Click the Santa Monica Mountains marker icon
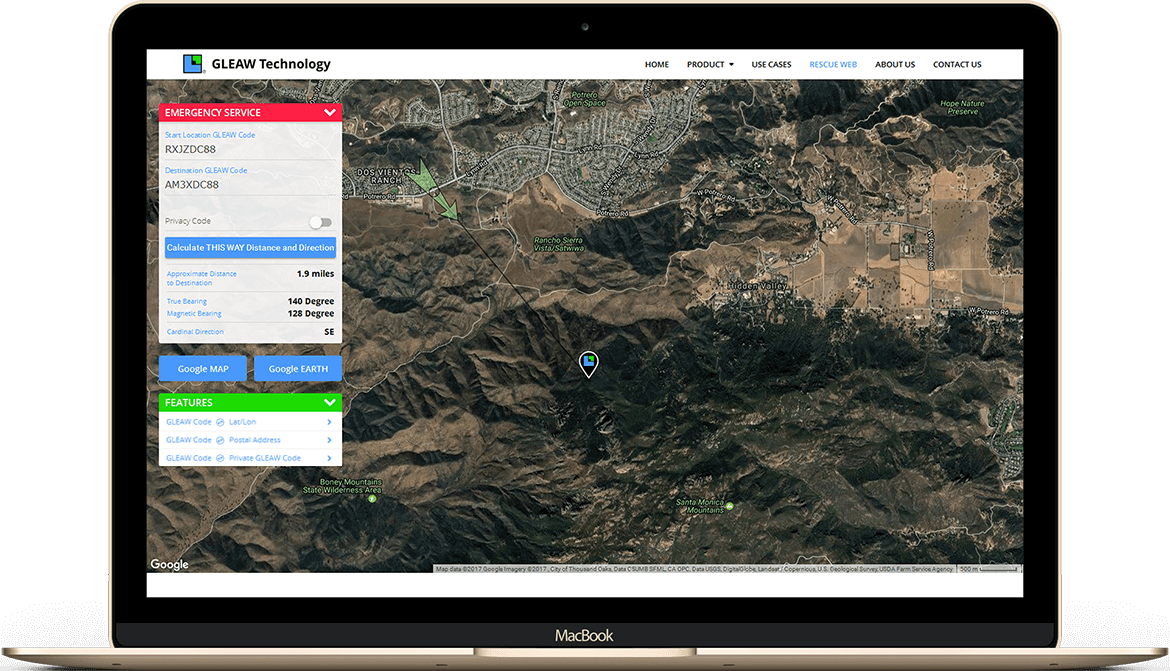This screenshot has height=671, width=1170. pos(730,506)
